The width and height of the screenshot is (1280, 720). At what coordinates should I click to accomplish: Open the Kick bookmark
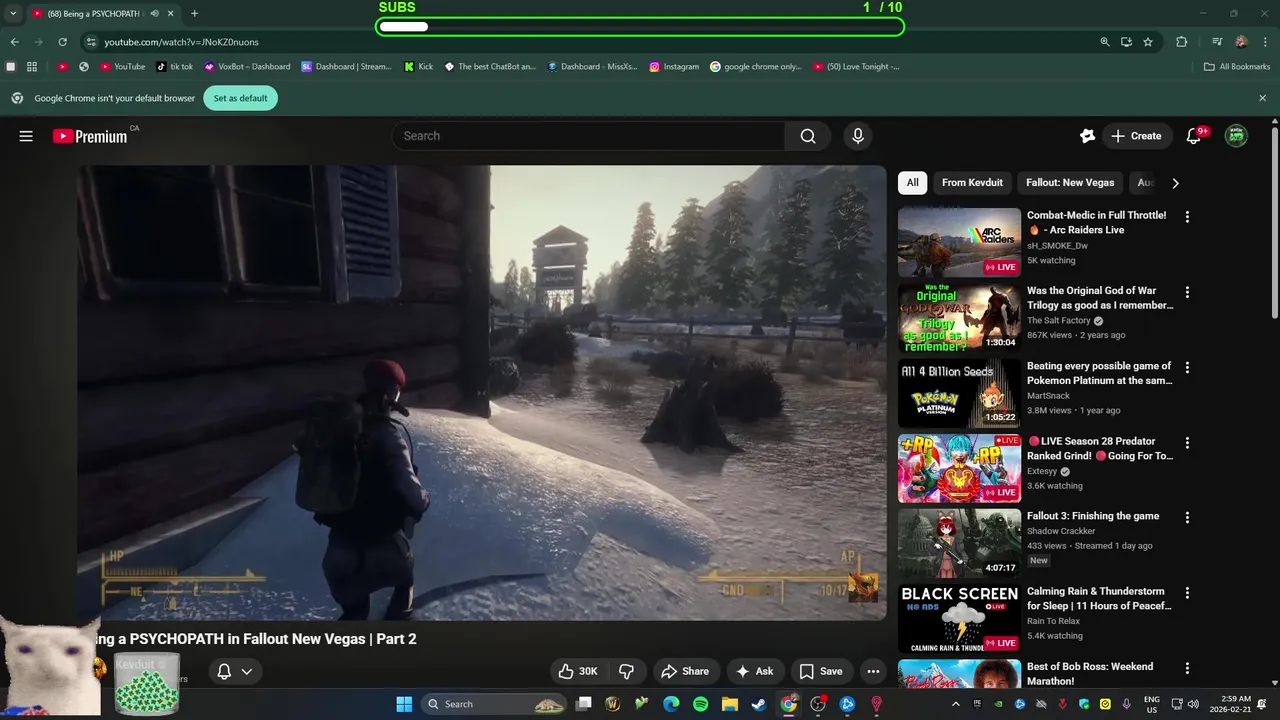419,67
